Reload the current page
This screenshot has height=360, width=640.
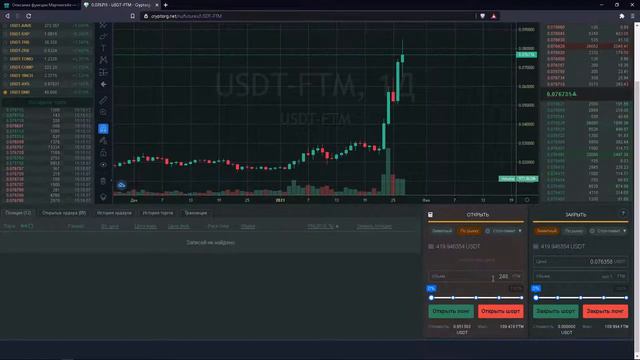click(x=29, y=16)
